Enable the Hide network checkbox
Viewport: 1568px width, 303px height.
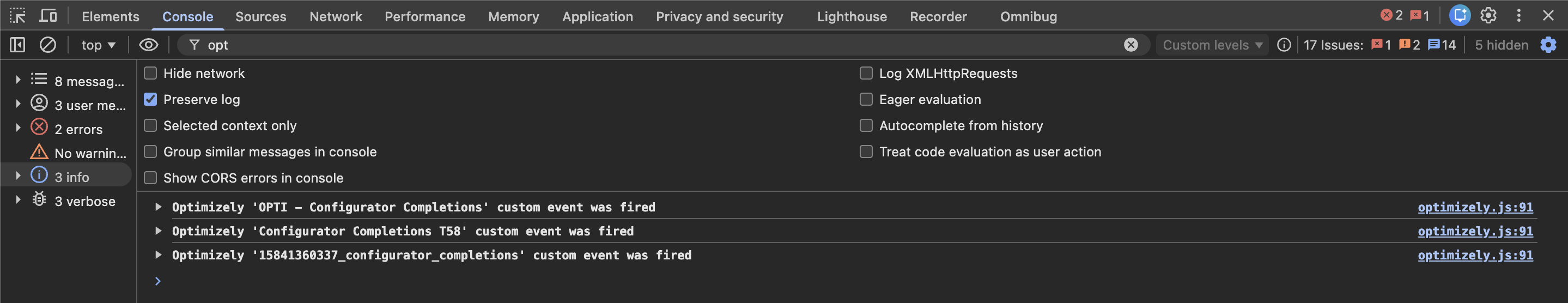150,73
